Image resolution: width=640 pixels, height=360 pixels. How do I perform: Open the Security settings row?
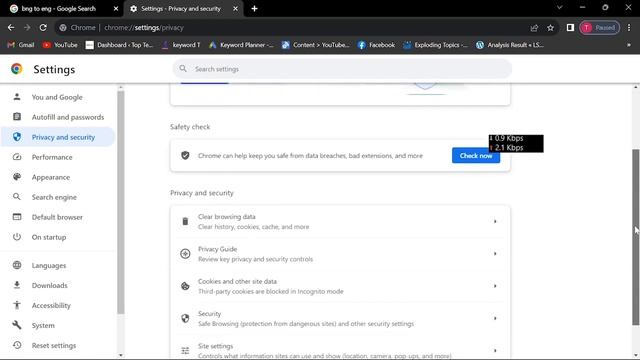340,318
